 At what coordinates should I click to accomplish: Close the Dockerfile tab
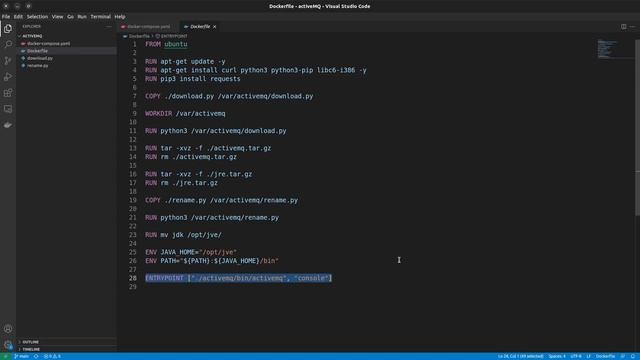click(214, 27)
